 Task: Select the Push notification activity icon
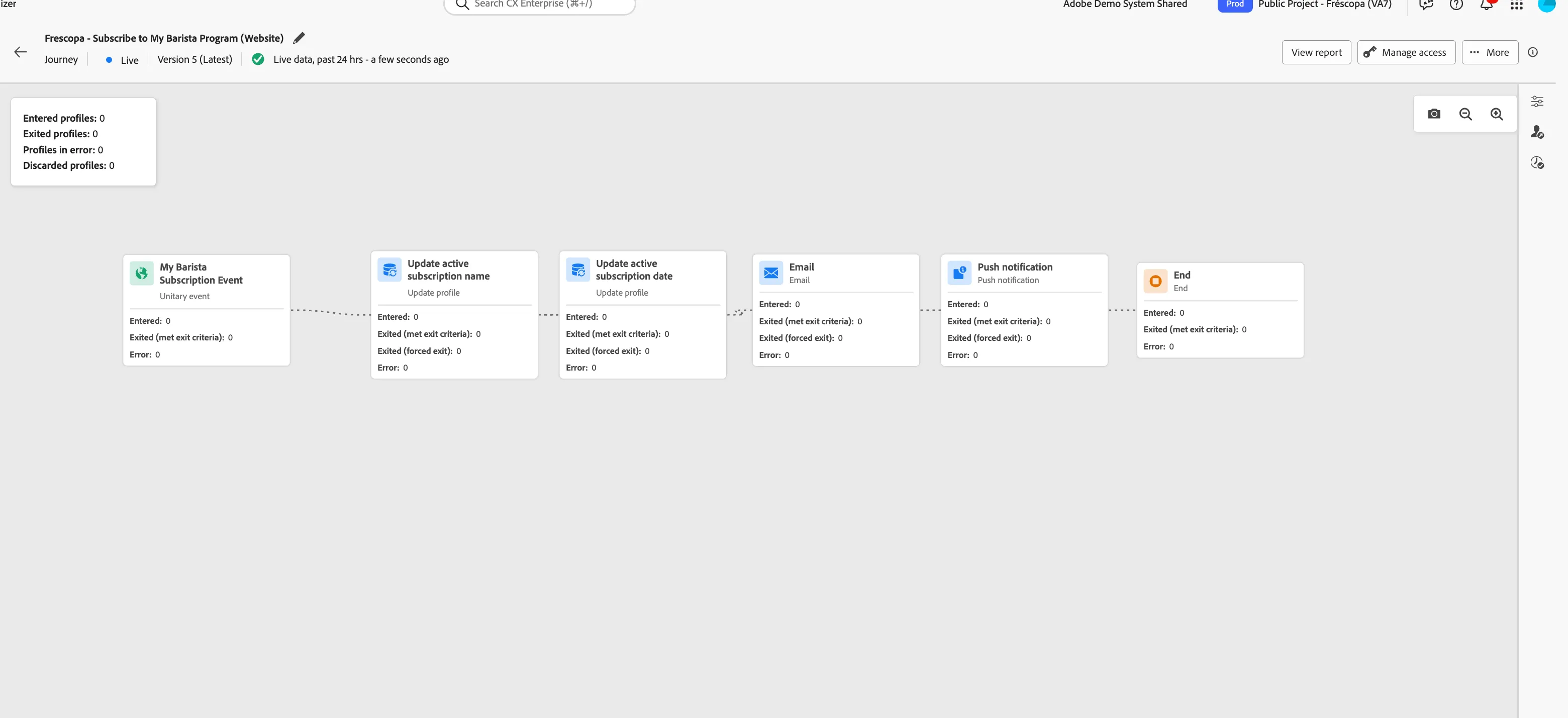(959, 273)
